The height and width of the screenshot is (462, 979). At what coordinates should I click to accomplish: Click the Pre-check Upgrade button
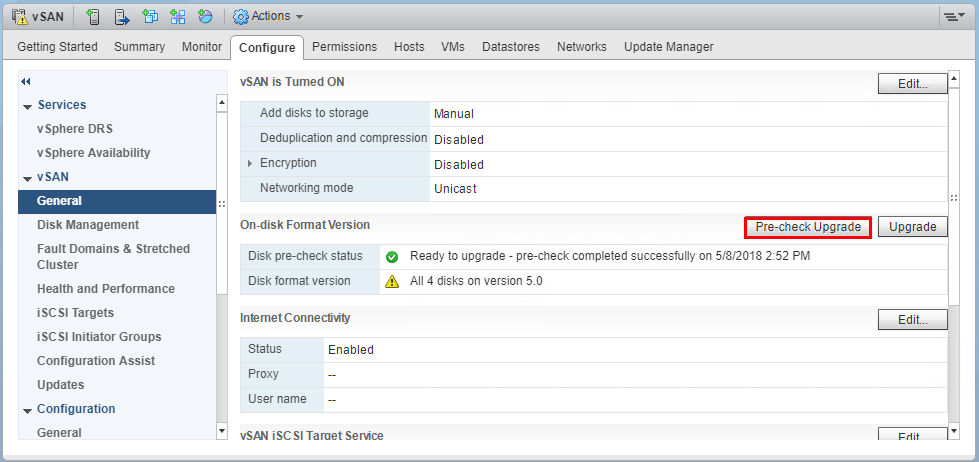point(808,227)
